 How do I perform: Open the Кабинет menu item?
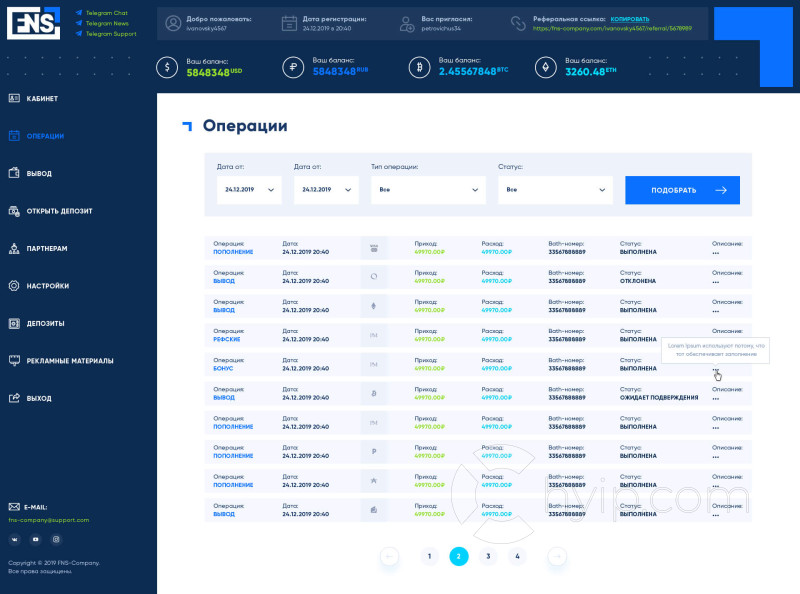[x=34, y=98]
